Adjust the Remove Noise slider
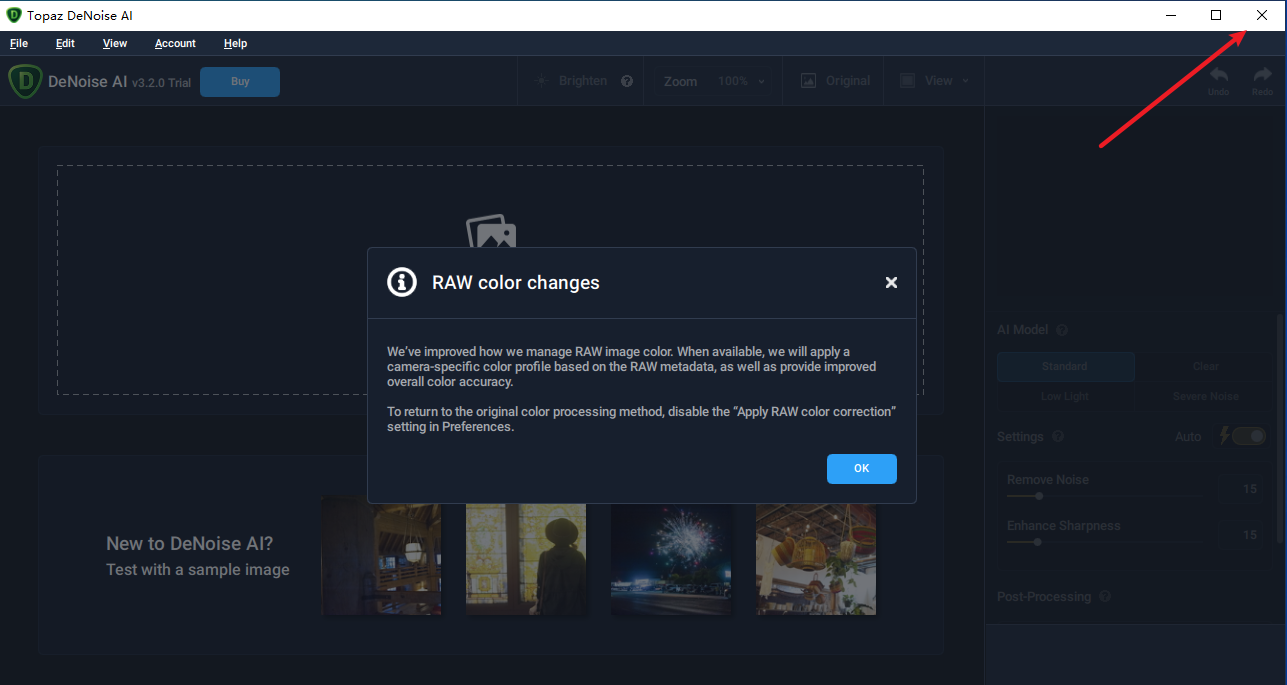This screenshot has width=1287, height=685. (x=1039, y=496)
